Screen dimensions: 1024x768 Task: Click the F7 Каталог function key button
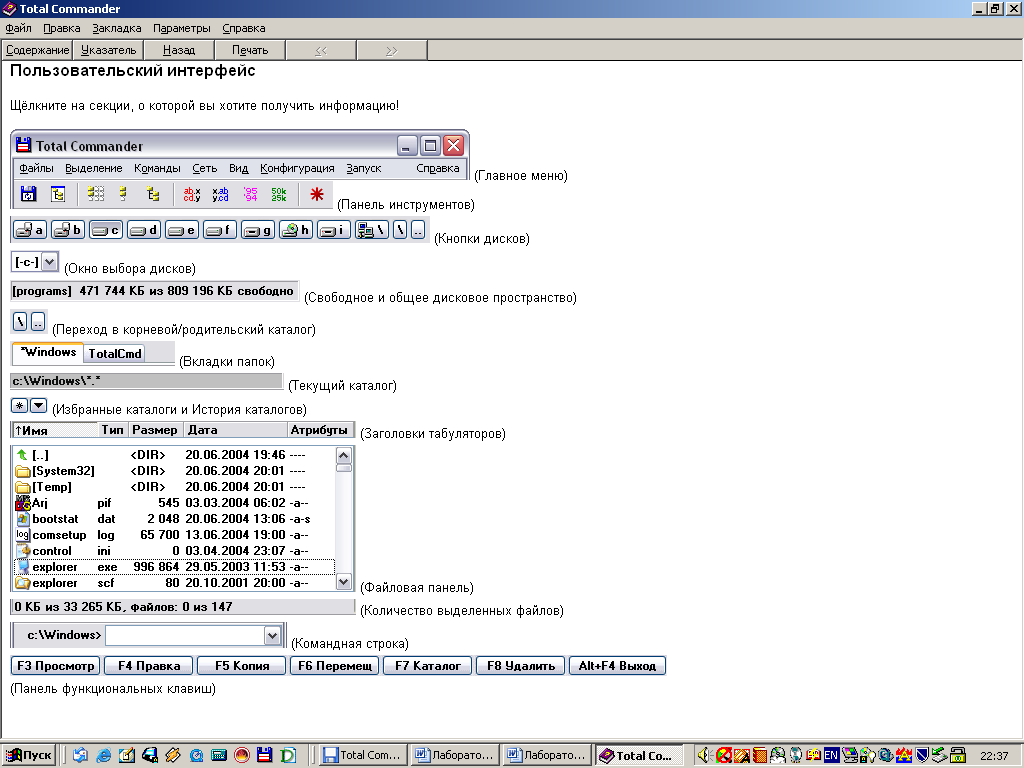pyautogui.click(x=428, y=665)
